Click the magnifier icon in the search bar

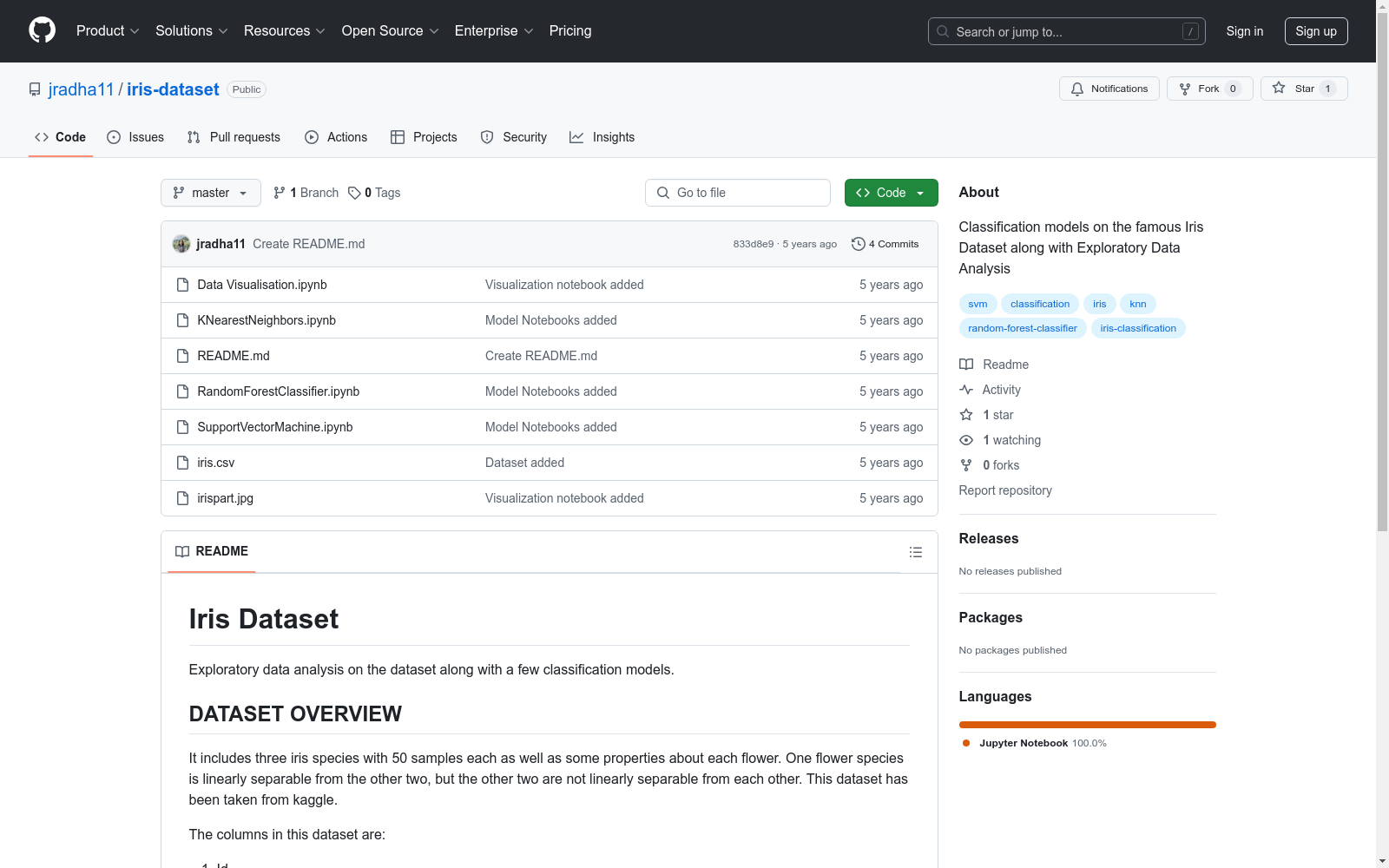pyautogui.click(x=943, y=31)
